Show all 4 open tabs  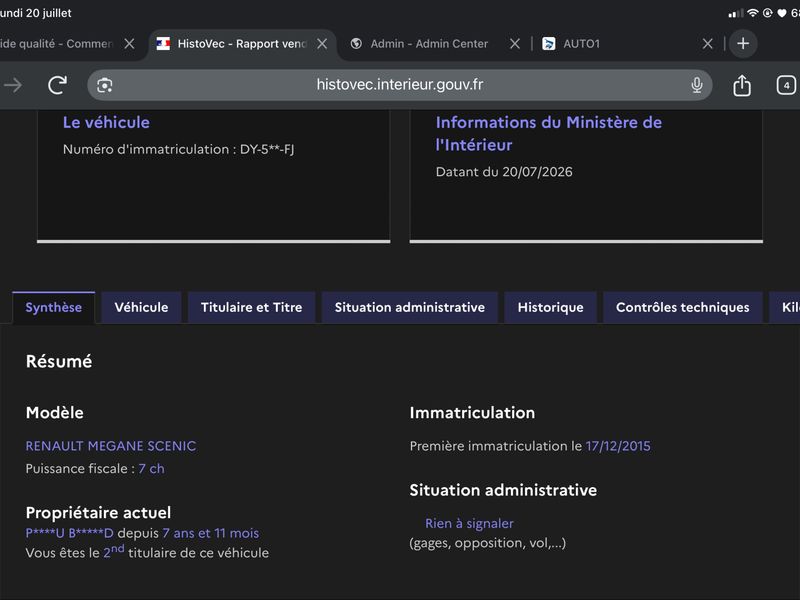click(786, 85)
